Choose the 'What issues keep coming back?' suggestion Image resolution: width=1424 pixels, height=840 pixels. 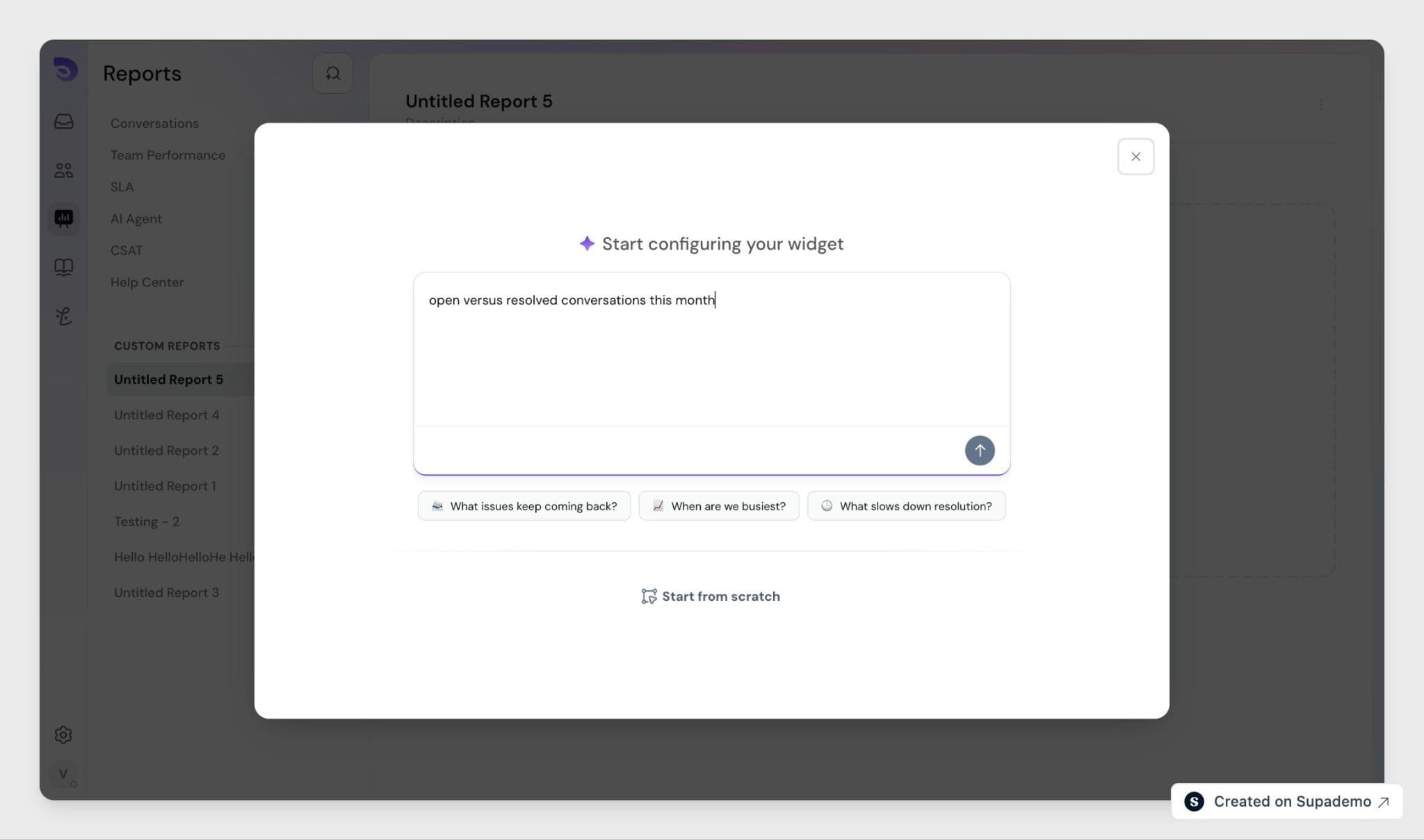[524, 506]
